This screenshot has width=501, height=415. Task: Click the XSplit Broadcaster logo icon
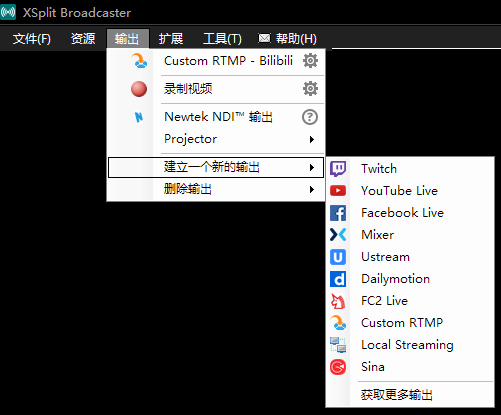pos(8,12)
